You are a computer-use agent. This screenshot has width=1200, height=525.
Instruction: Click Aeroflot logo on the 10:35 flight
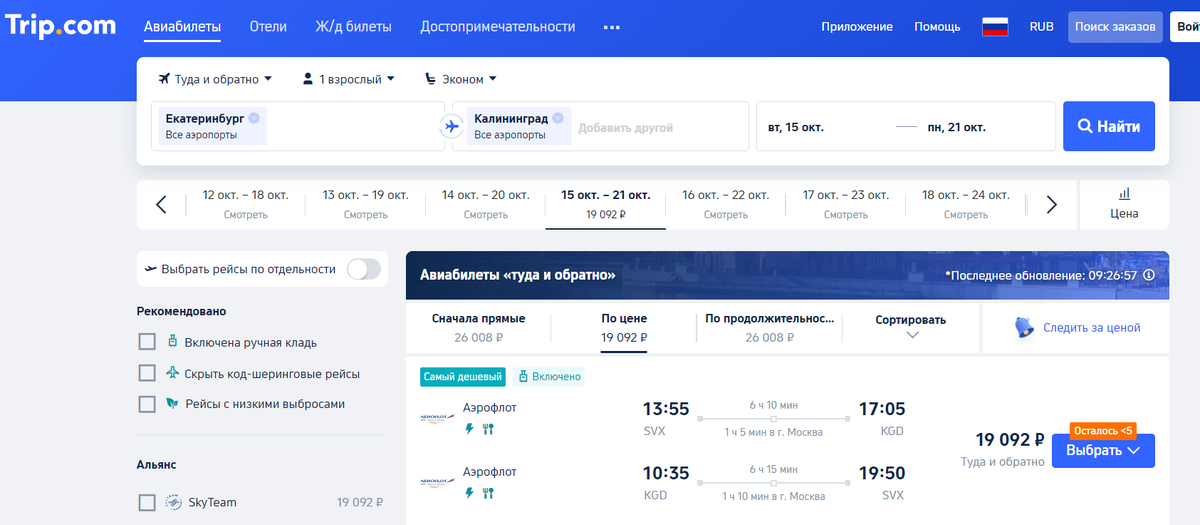click(x=438, y=482)
